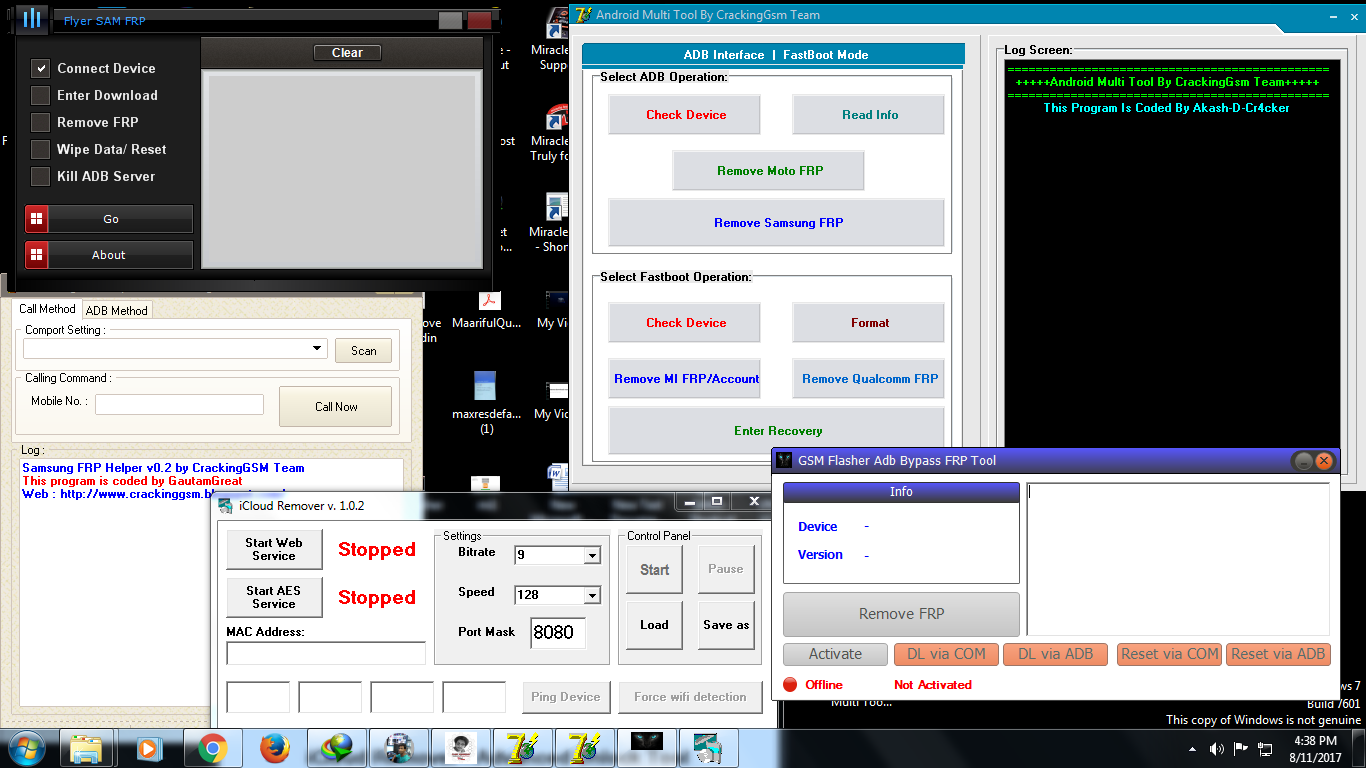This screenshot has height=768, width=1366.
Task: Click the volume speaker tray icon
Action: (x=1217, y=748)
